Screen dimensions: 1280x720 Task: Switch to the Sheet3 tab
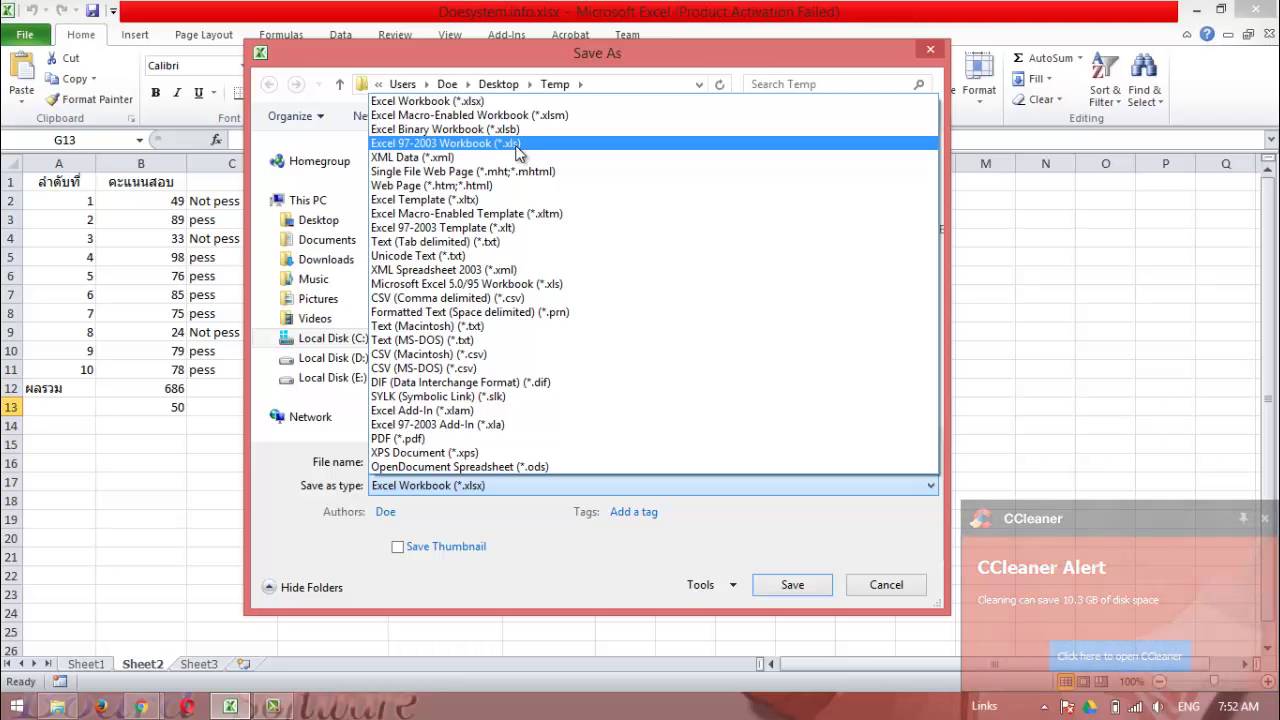click(198, 664)
